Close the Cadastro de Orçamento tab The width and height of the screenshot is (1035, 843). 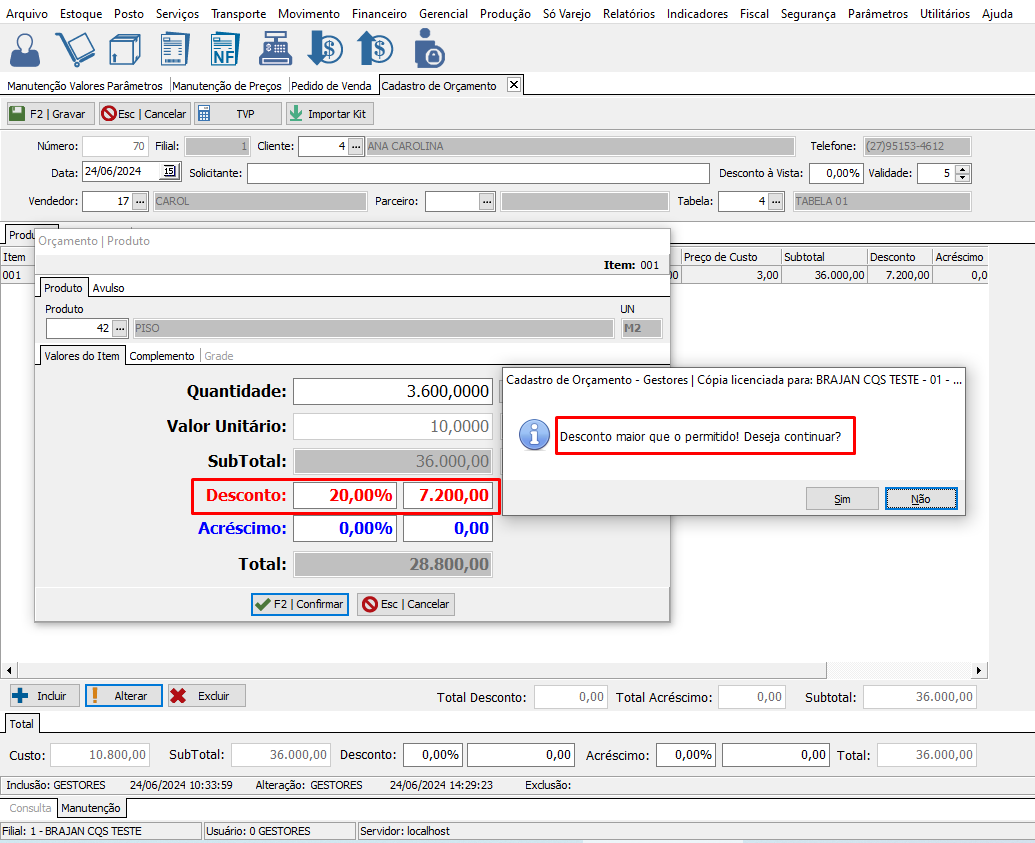(514, 85)
